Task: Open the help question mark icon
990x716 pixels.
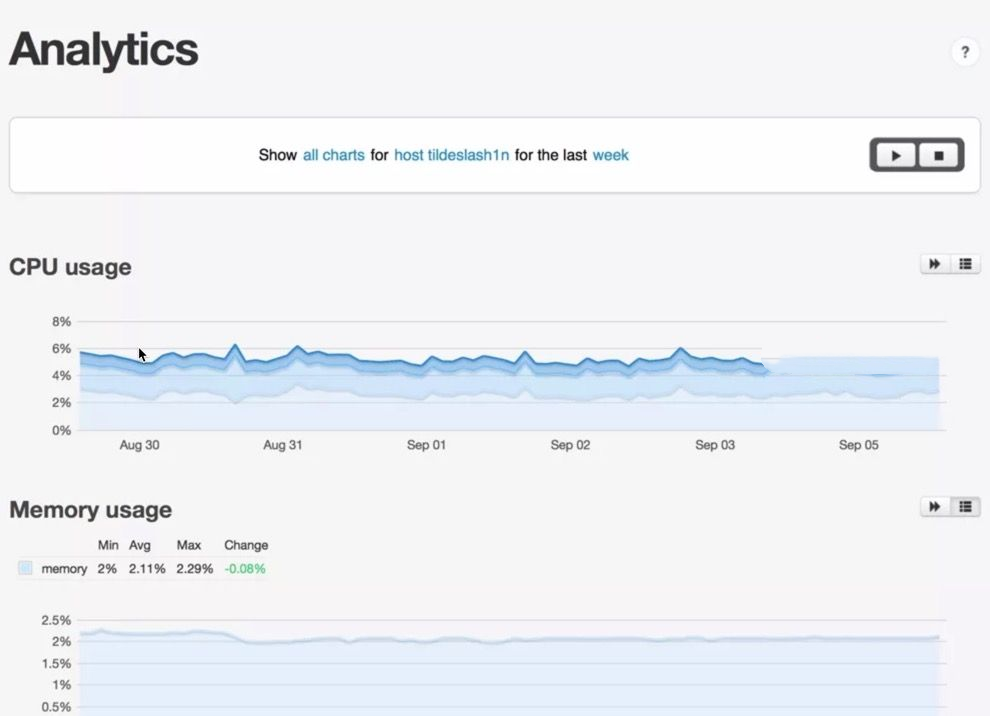Action: click(964, 53)
